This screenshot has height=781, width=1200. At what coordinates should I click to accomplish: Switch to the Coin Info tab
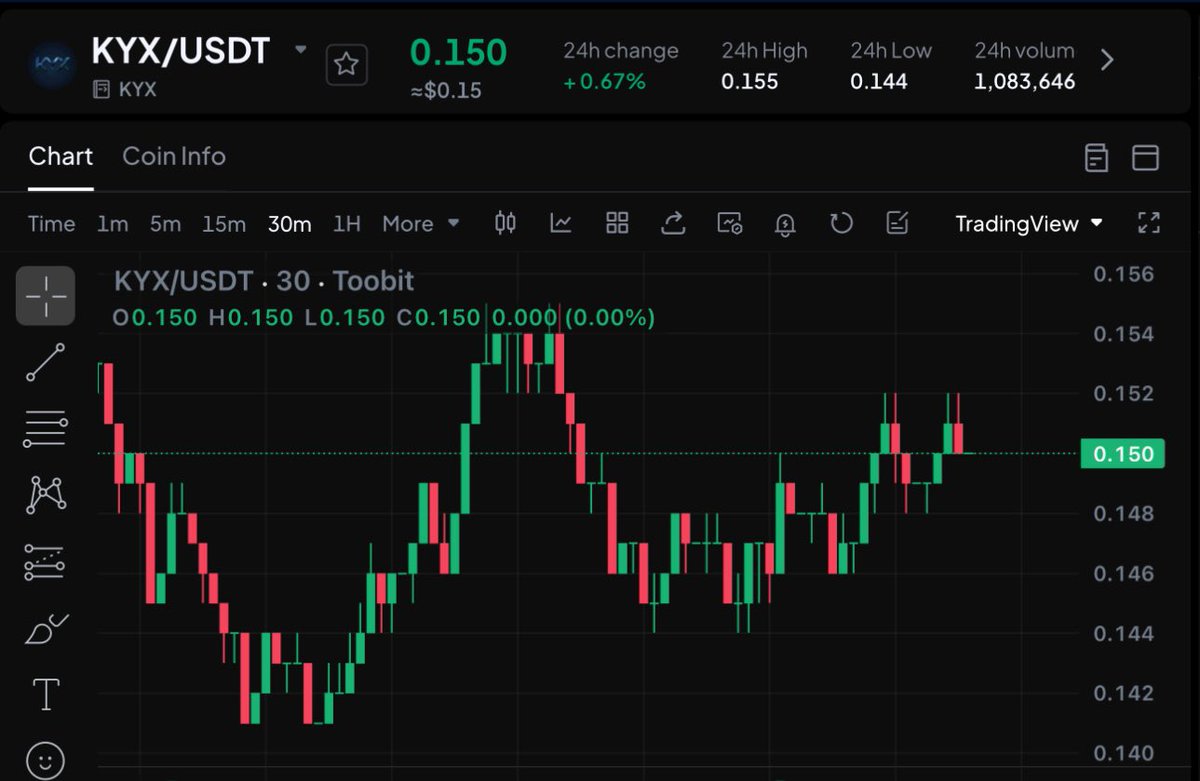pyautogui.click(x=174, y=156)
